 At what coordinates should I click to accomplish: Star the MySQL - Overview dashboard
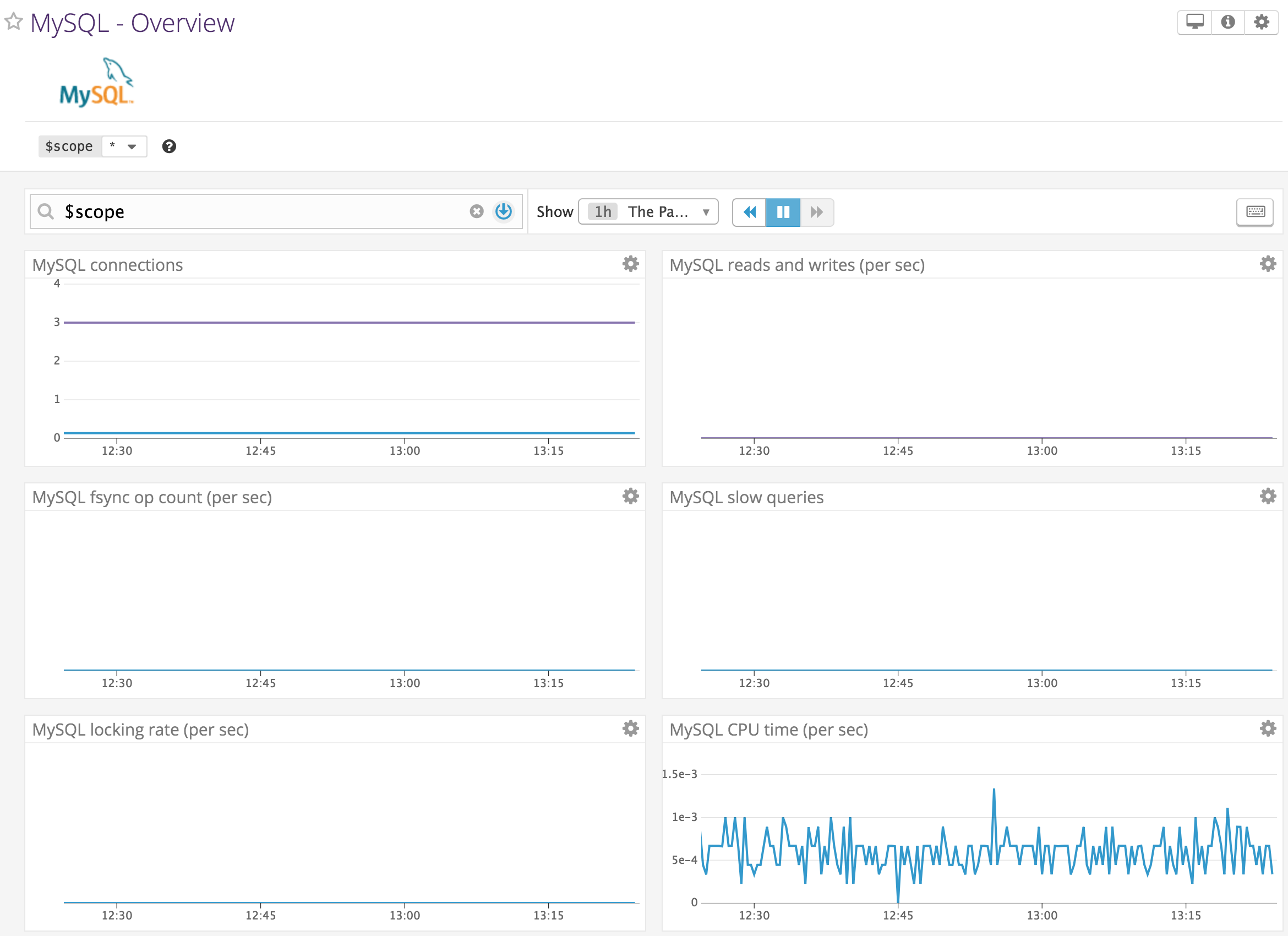(x=14, y=22)
